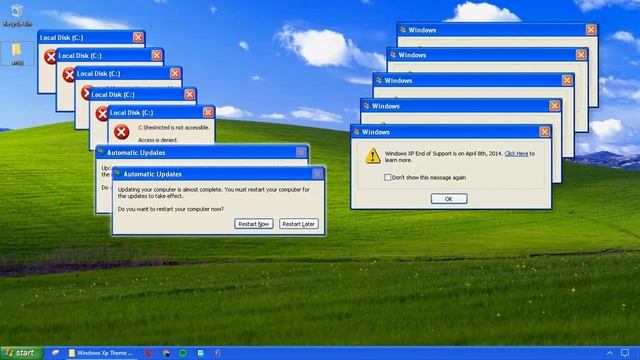The height and width of the screenshot is (360, 640).
Task: Open the purple taskbar icon
Action: pos(218,353)
